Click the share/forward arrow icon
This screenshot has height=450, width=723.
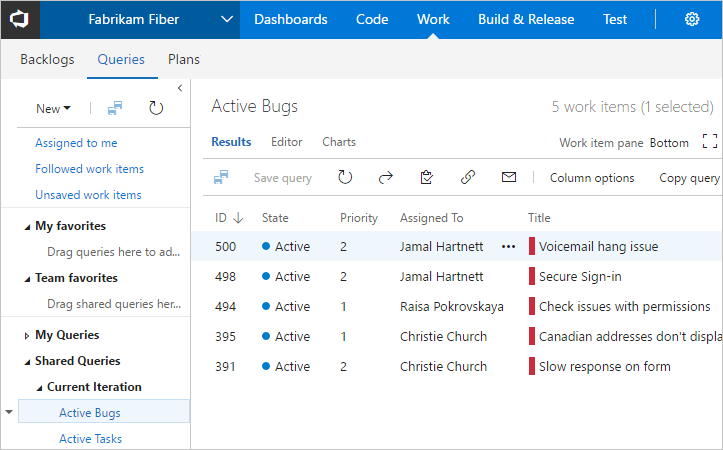(385, 178)
